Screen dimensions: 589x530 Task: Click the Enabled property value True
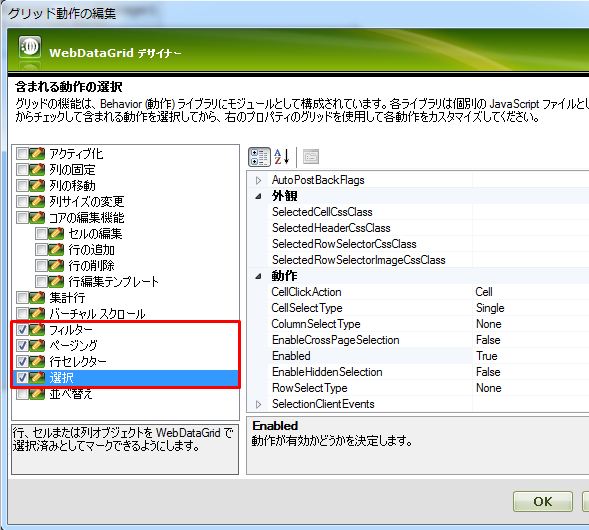486,356
